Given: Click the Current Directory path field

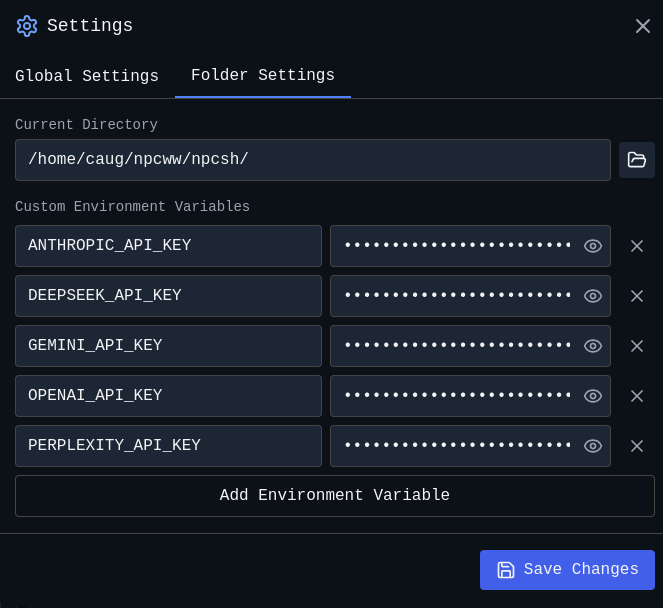Looking at the screenshot, I should 312,160.
